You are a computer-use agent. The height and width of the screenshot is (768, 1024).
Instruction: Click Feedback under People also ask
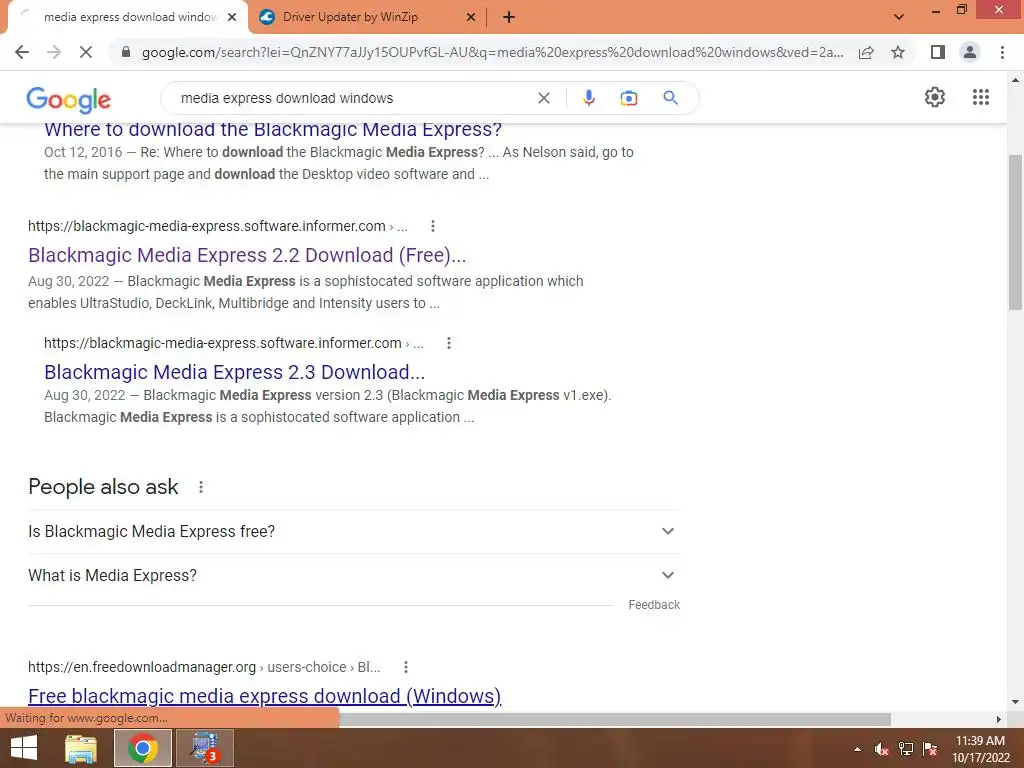[654, 605]
